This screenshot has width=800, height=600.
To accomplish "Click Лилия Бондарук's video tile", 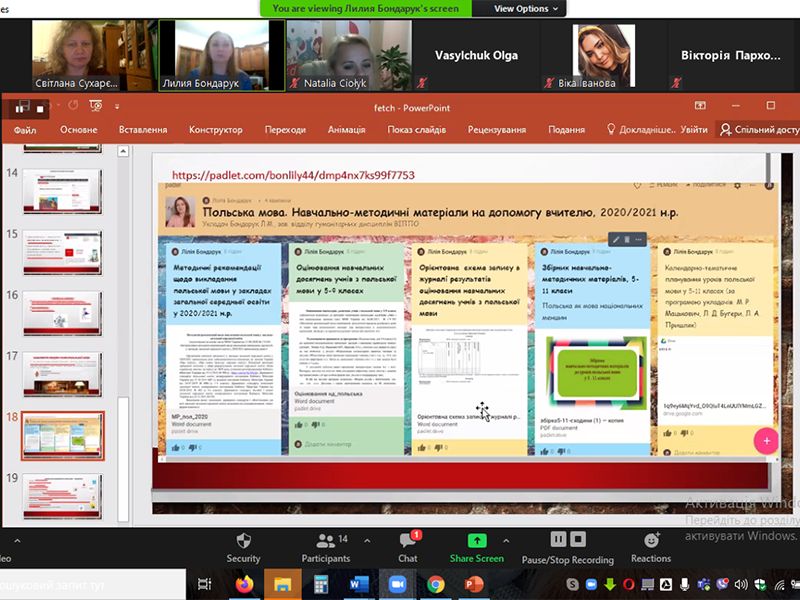I will [221, 56].
